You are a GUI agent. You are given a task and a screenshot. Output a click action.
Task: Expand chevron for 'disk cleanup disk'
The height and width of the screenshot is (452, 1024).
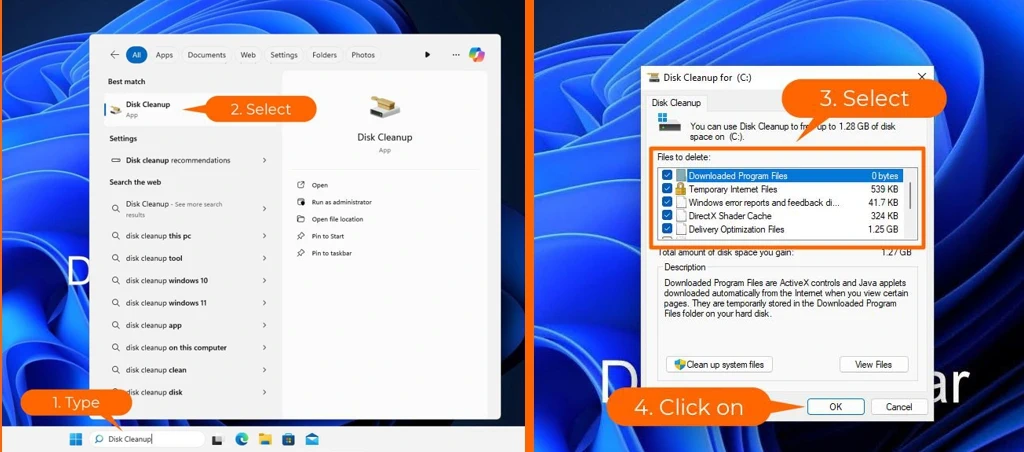click(x=264, y=392)
